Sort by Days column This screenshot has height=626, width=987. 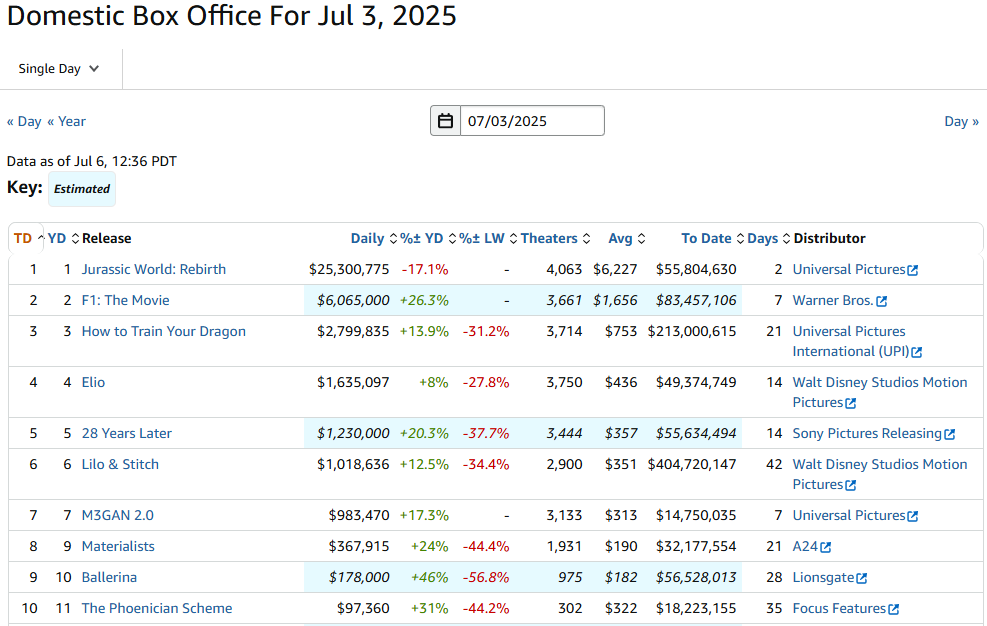pos(769,239)
